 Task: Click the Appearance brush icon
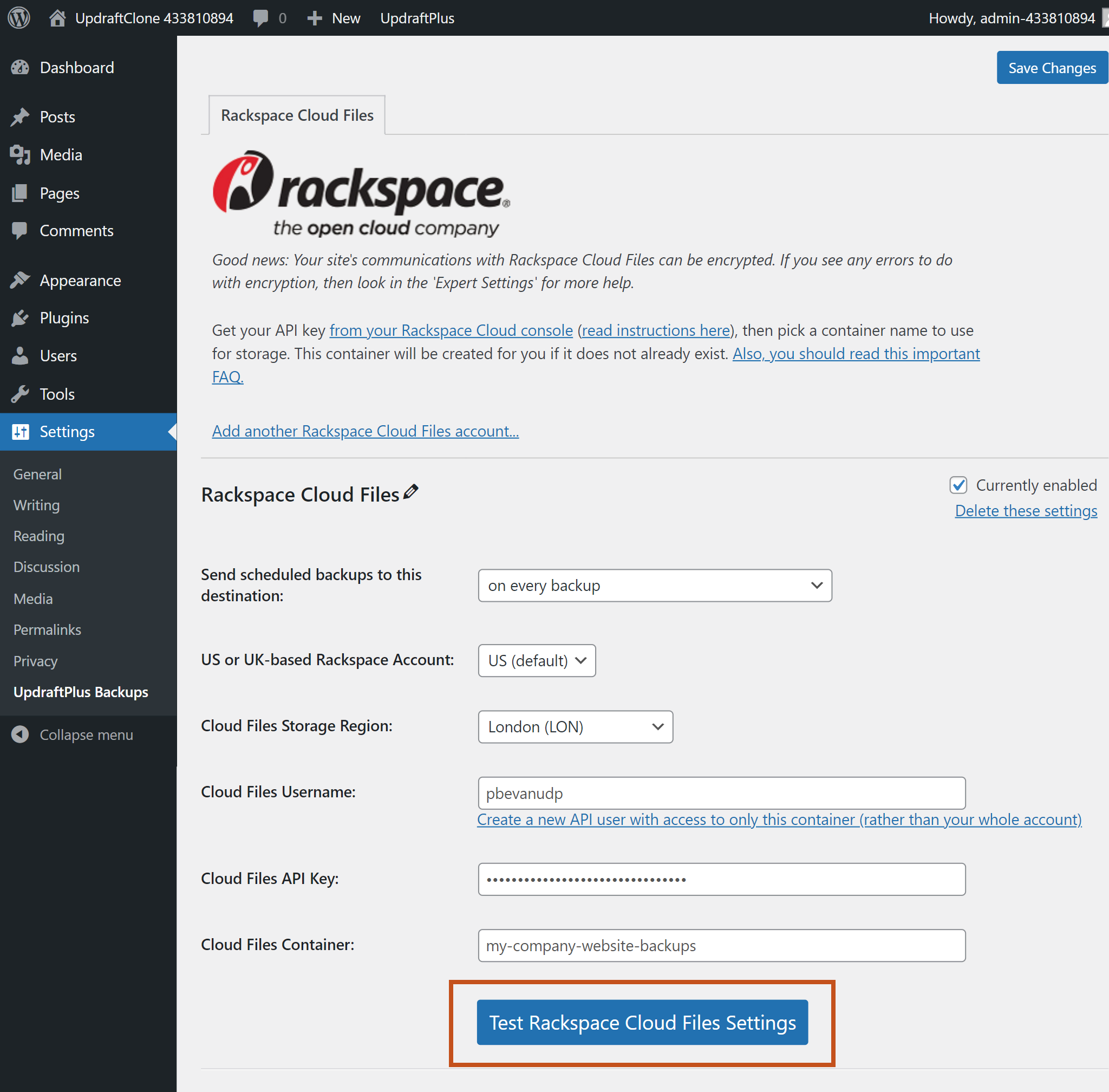20,280
